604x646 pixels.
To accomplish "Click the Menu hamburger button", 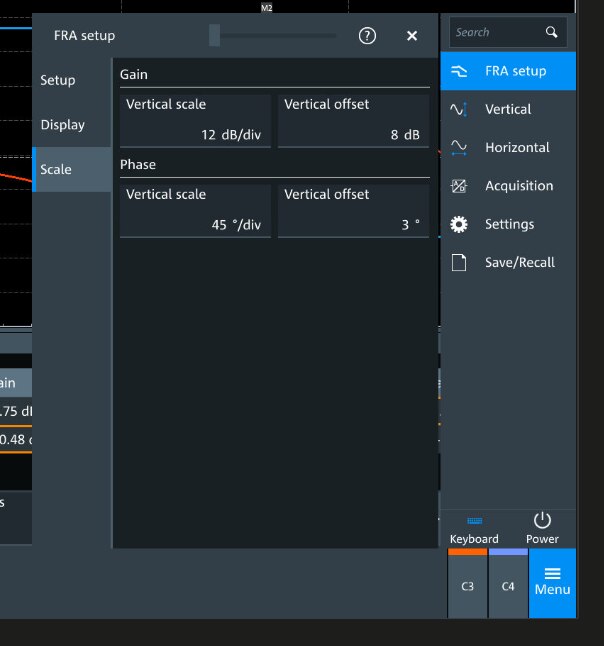I will point(552,583).
